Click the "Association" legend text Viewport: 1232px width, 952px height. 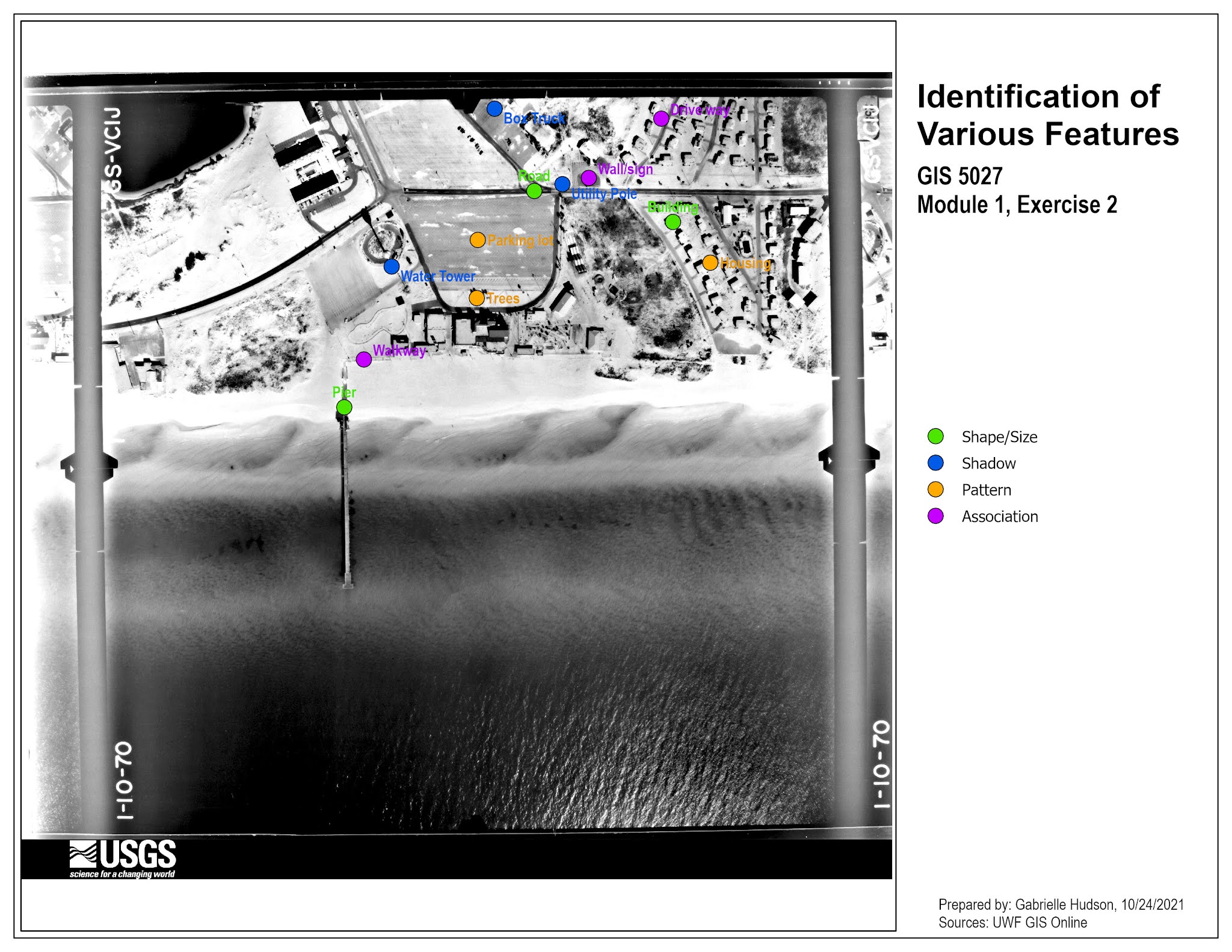point(1000,516)
